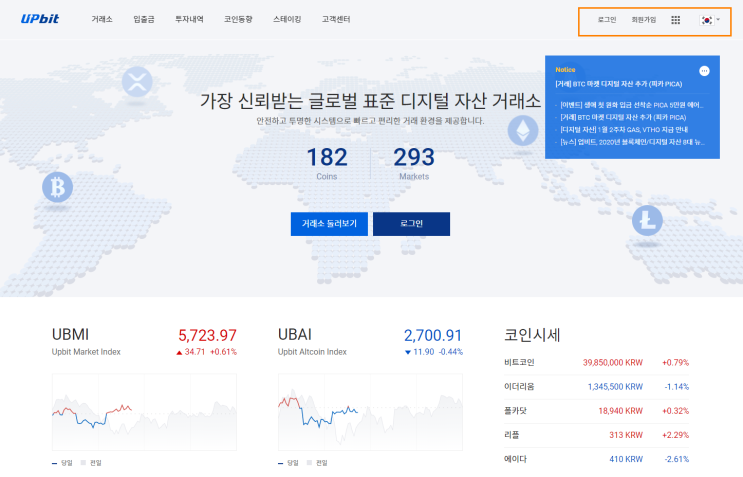
Task: Click the Litecoin coin icon on map
Action: pos(647,220)
